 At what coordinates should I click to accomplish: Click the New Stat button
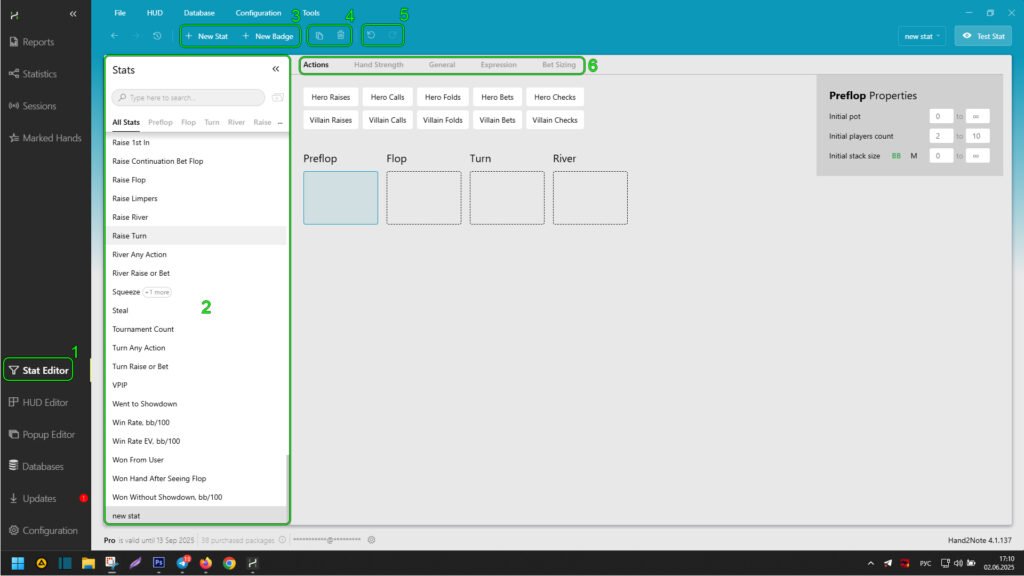(x=207, y=36)
